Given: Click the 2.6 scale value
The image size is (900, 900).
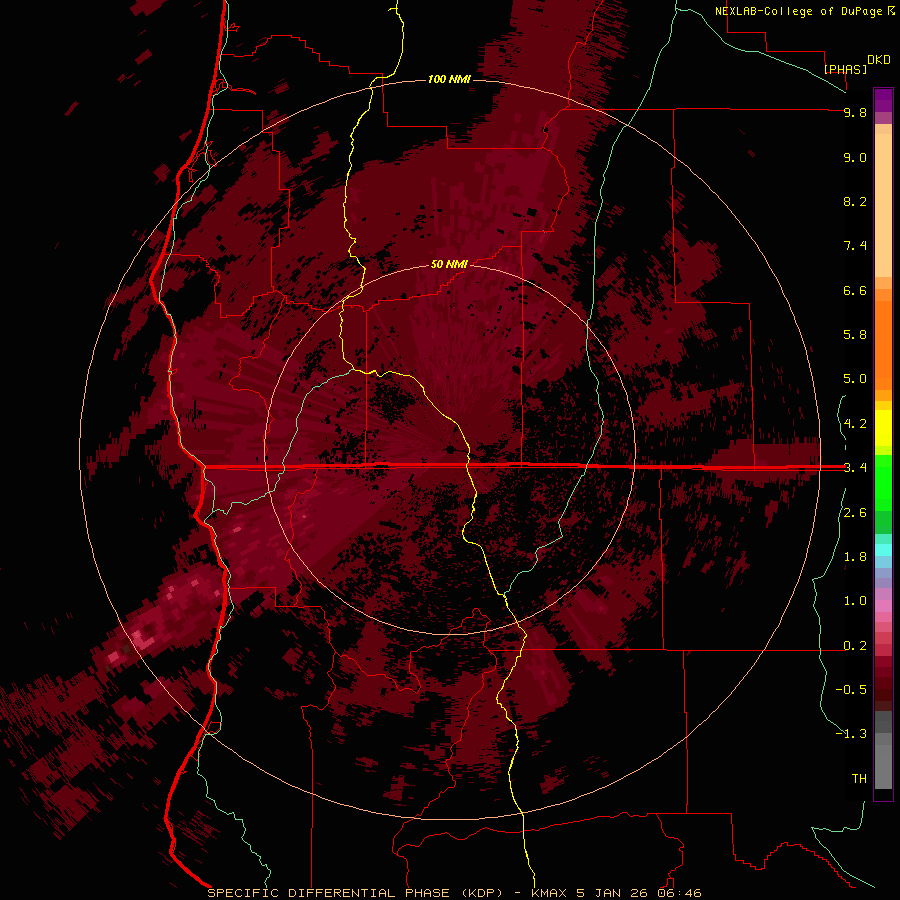Looking at the screenshot, I should [855, 513].
